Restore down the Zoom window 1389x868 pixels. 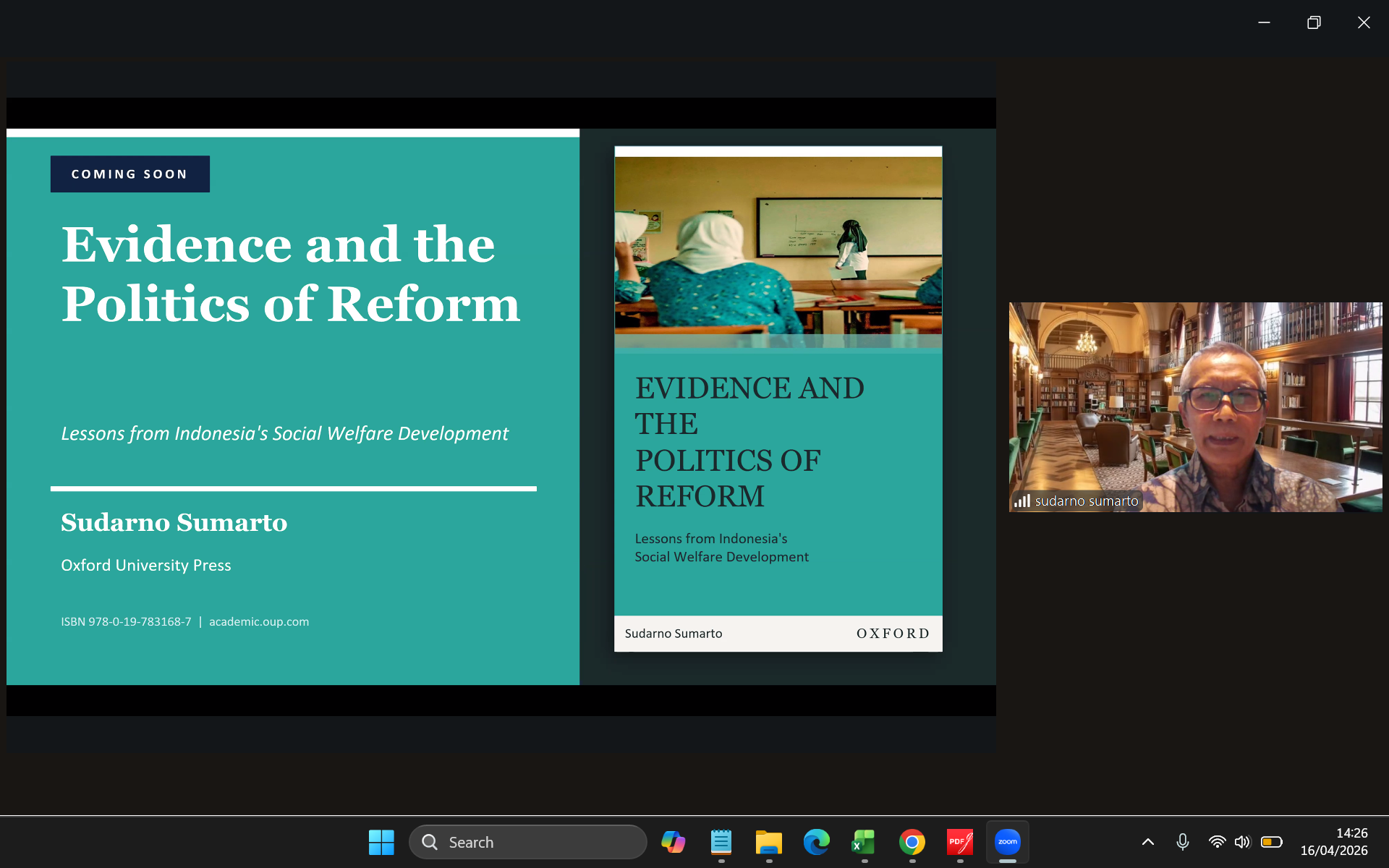[1314, 22]
